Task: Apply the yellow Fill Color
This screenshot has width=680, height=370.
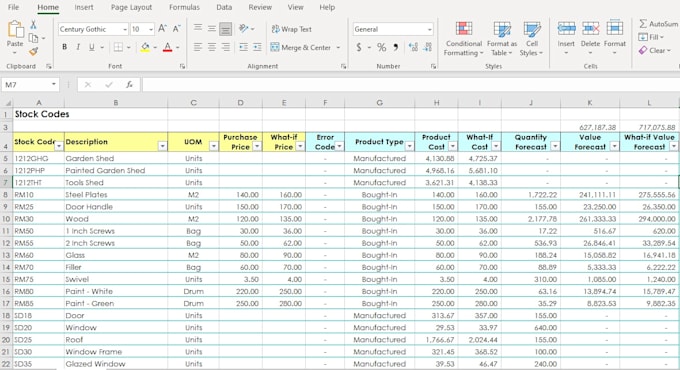Action: 145,47
